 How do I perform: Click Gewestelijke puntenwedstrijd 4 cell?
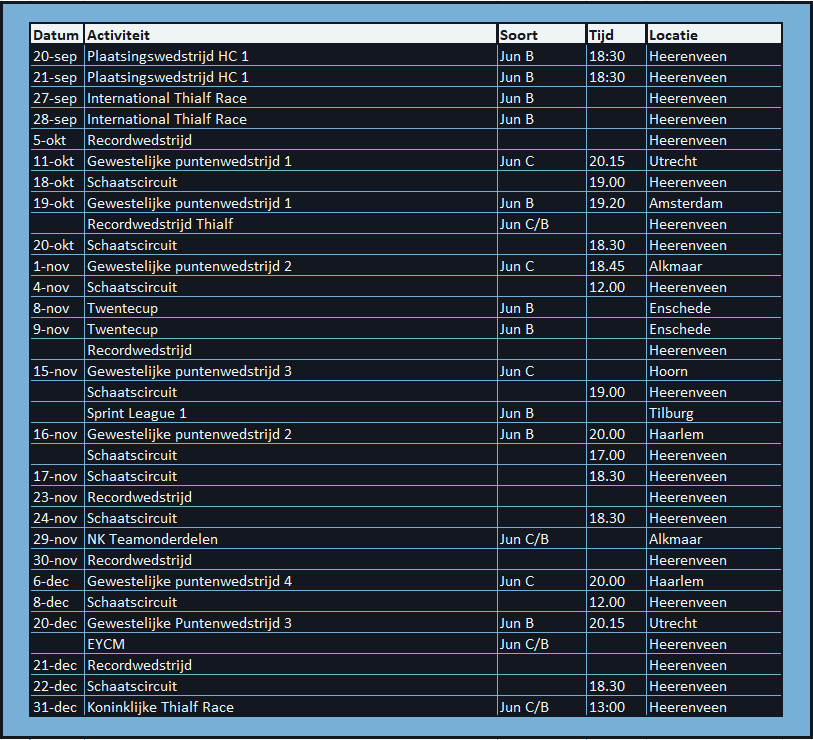[x=189, y=581]
